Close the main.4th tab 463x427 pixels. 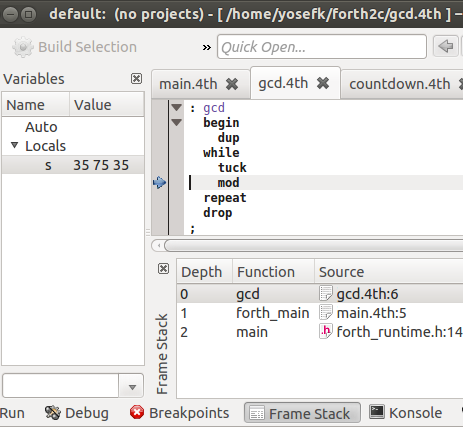click(x=232, y=84)
